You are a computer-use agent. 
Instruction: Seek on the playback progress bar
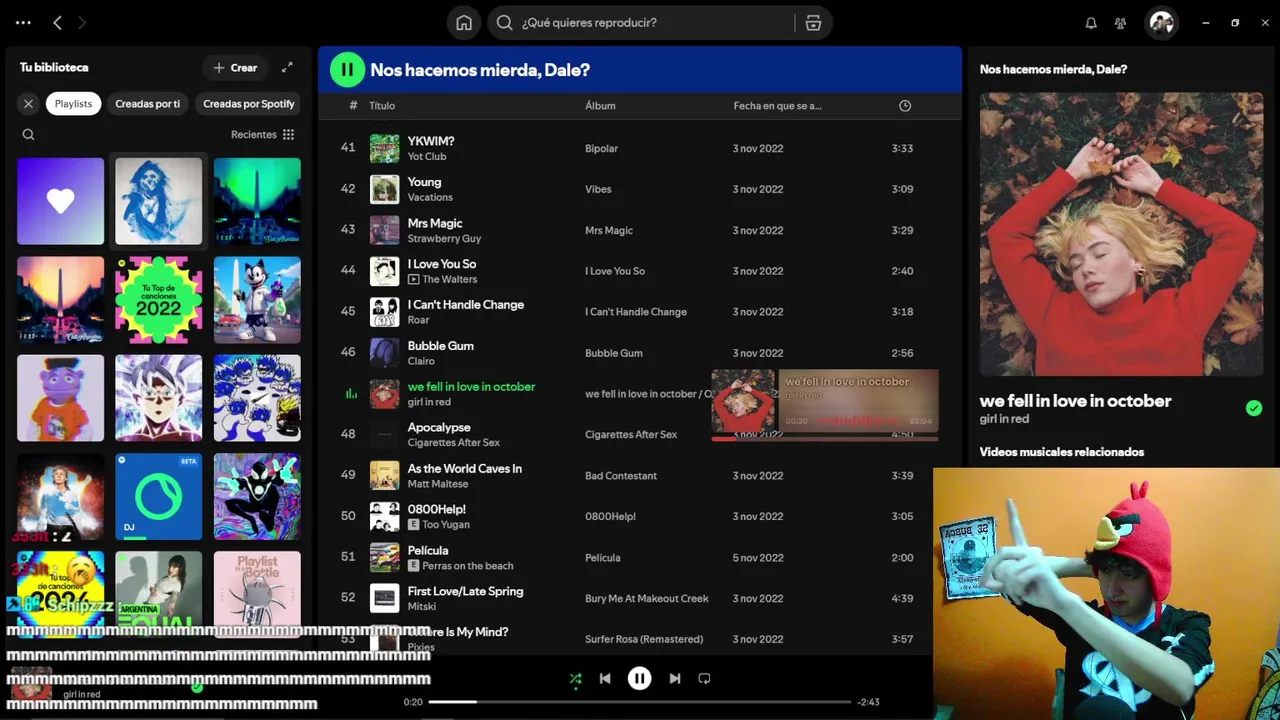click(640, 702)
